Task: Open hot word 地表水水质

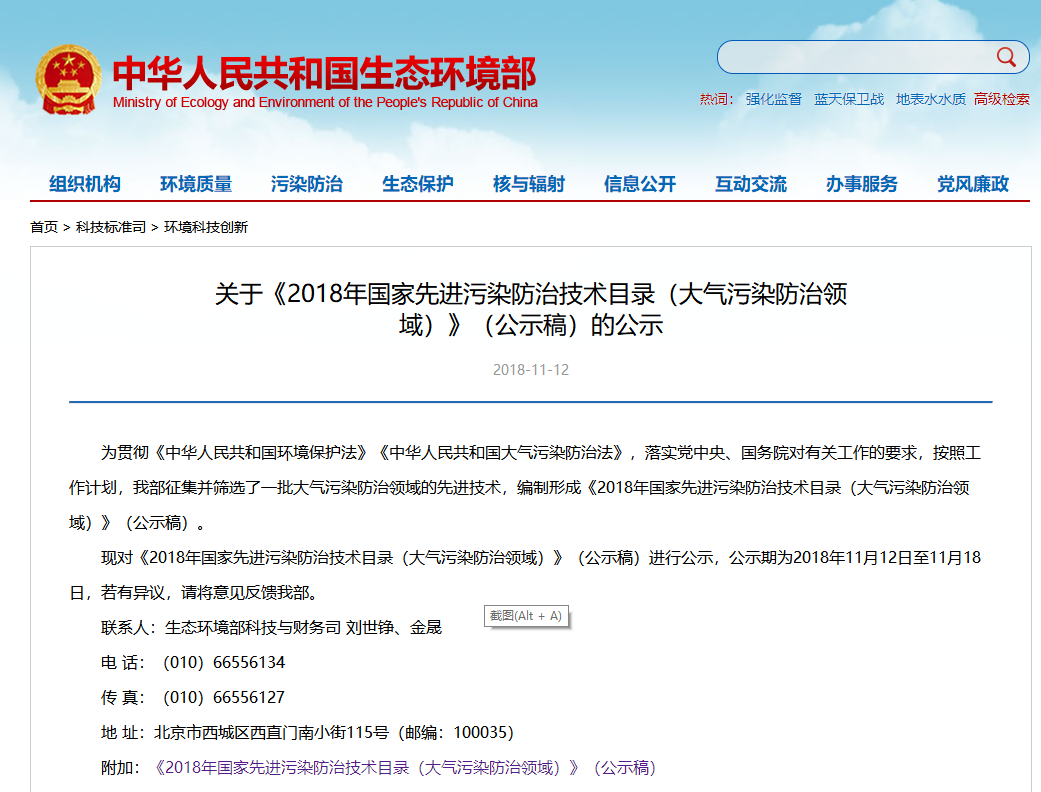Action: pos(931,100)
